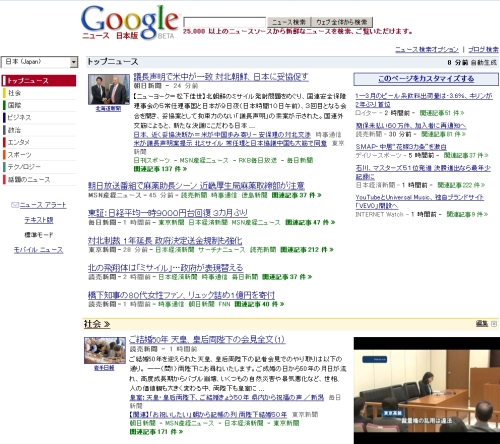Open 日刊スポーツ source link under top story

pyautogui.click(x=152, y=160)
